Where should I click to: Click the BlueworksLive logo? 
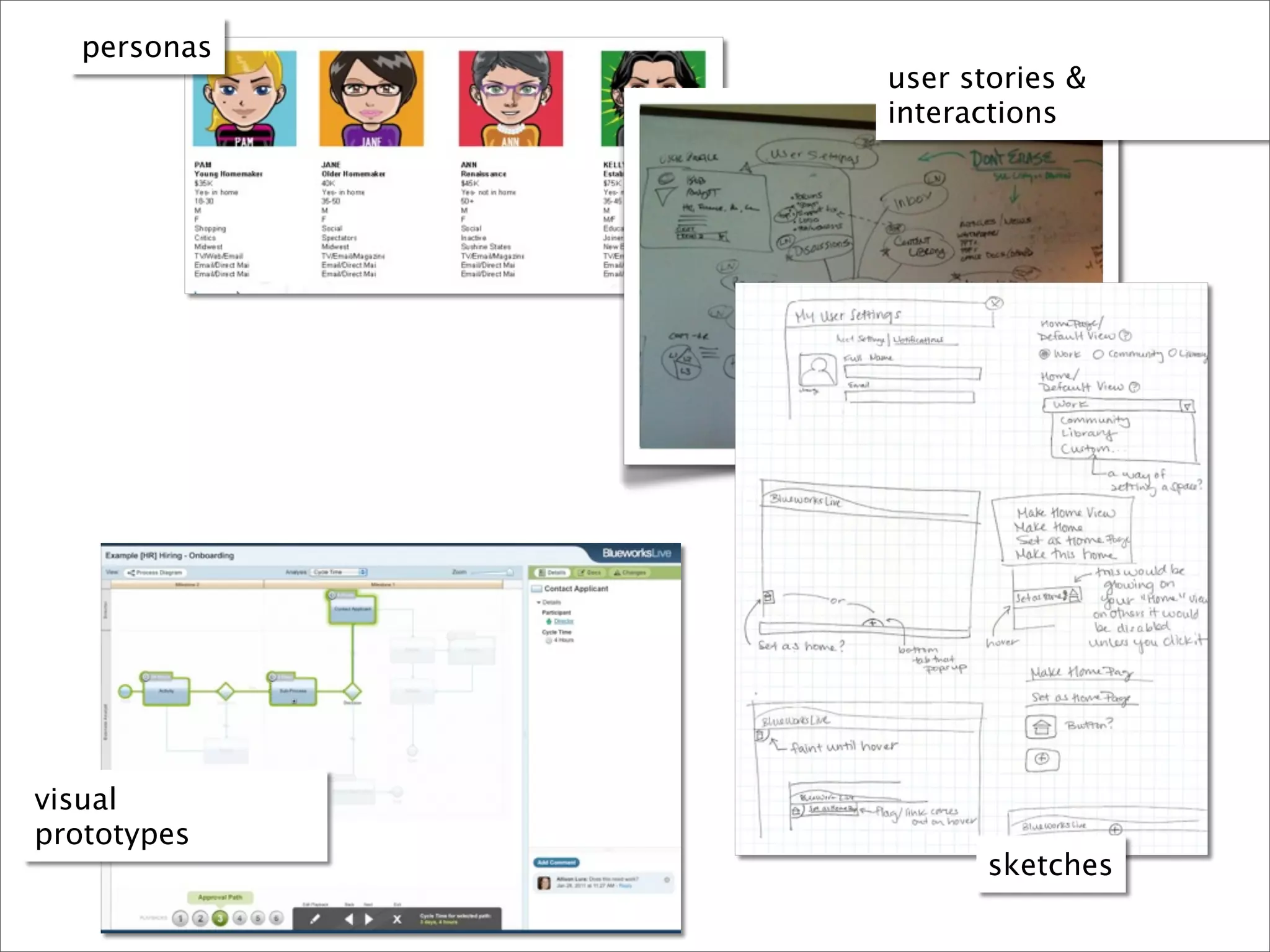(x=636, y=553)
